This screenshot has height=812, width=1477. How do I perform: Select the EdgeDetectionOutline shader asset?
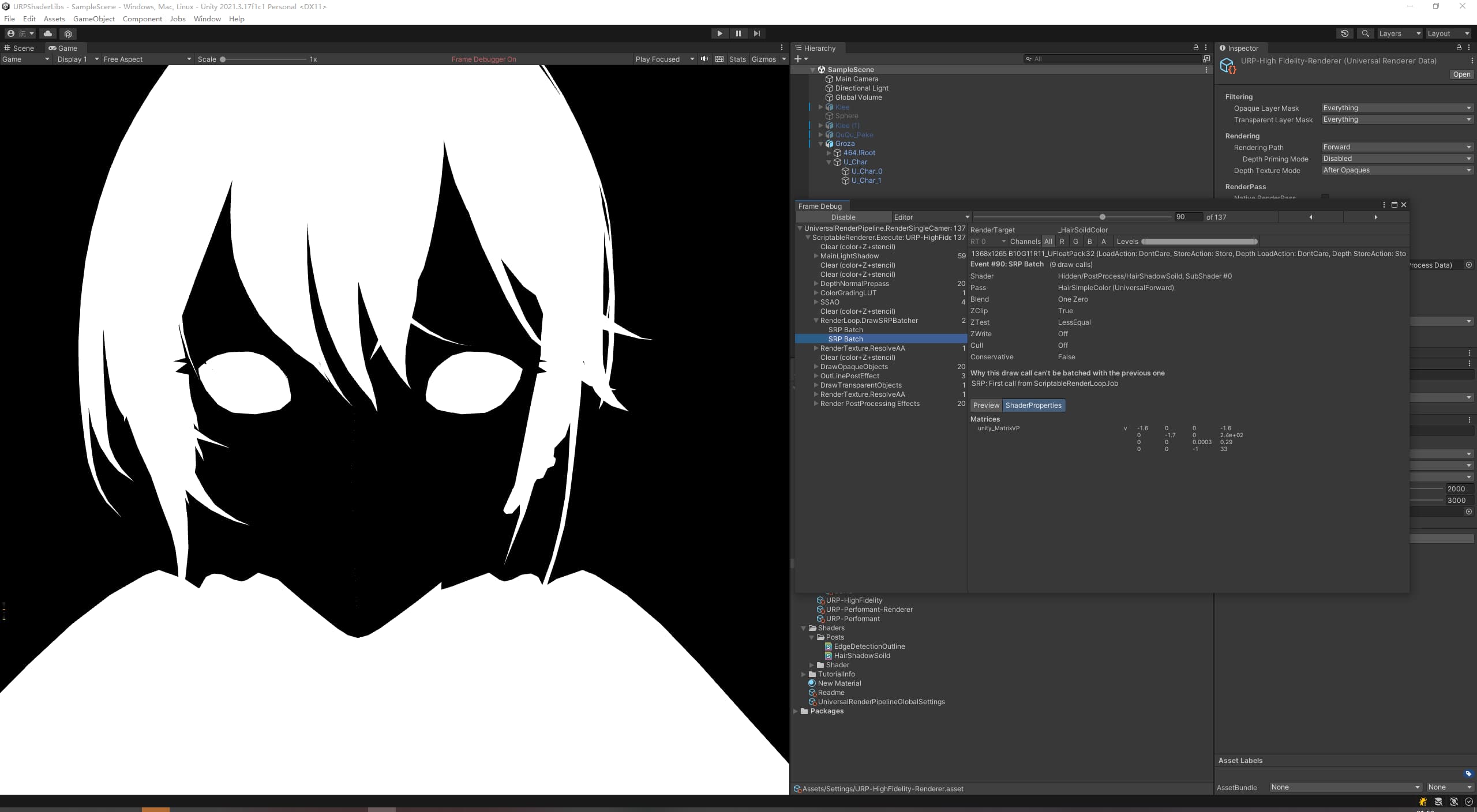[x=869, y=646]
